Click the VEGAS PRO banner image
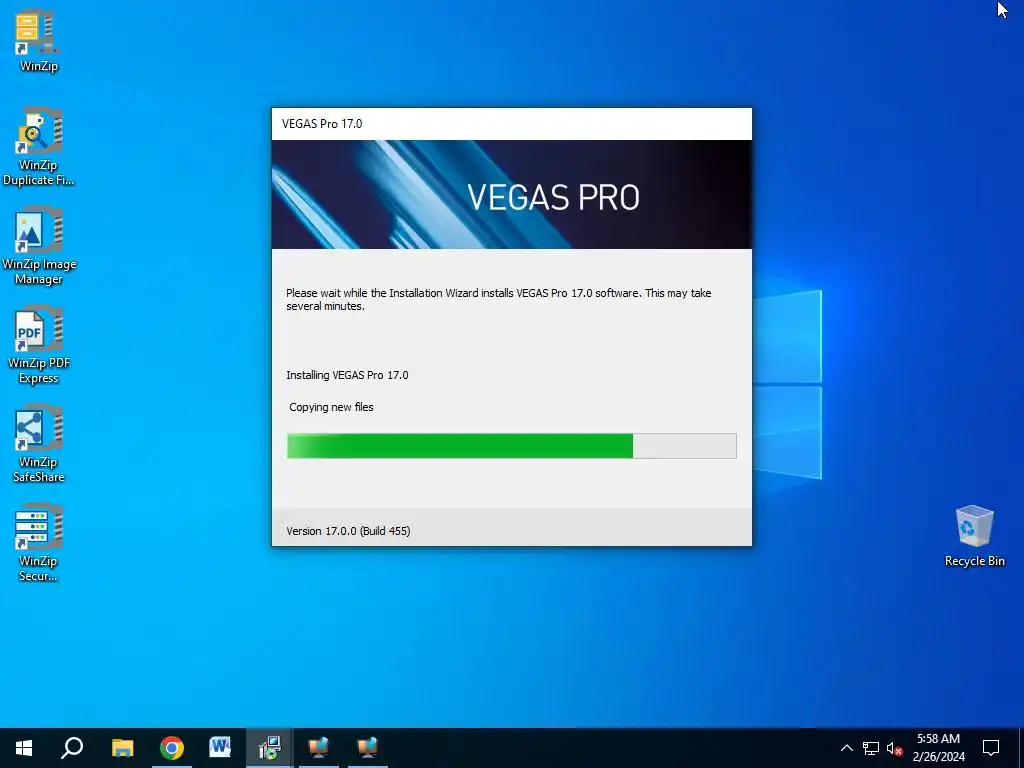This screenshot has height=768, width=1024. tap(512, 195)
